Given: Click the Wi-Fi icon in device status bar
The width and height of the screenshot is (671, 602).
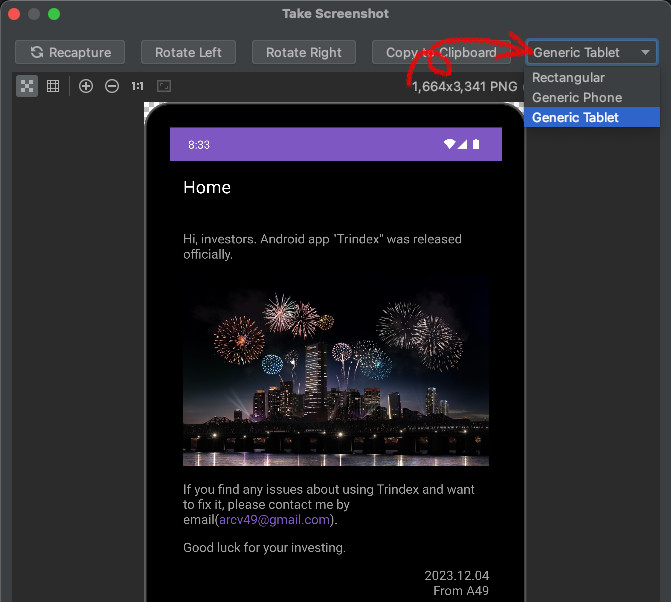Looking at the screenshot, I should click(x=449, y=144).
